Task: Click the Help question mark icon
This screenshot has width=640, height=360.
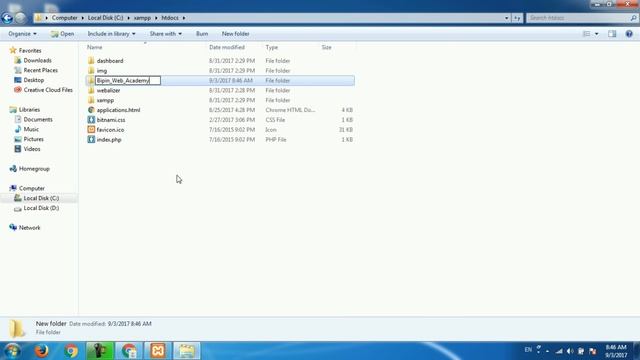Action: [629, 34]
